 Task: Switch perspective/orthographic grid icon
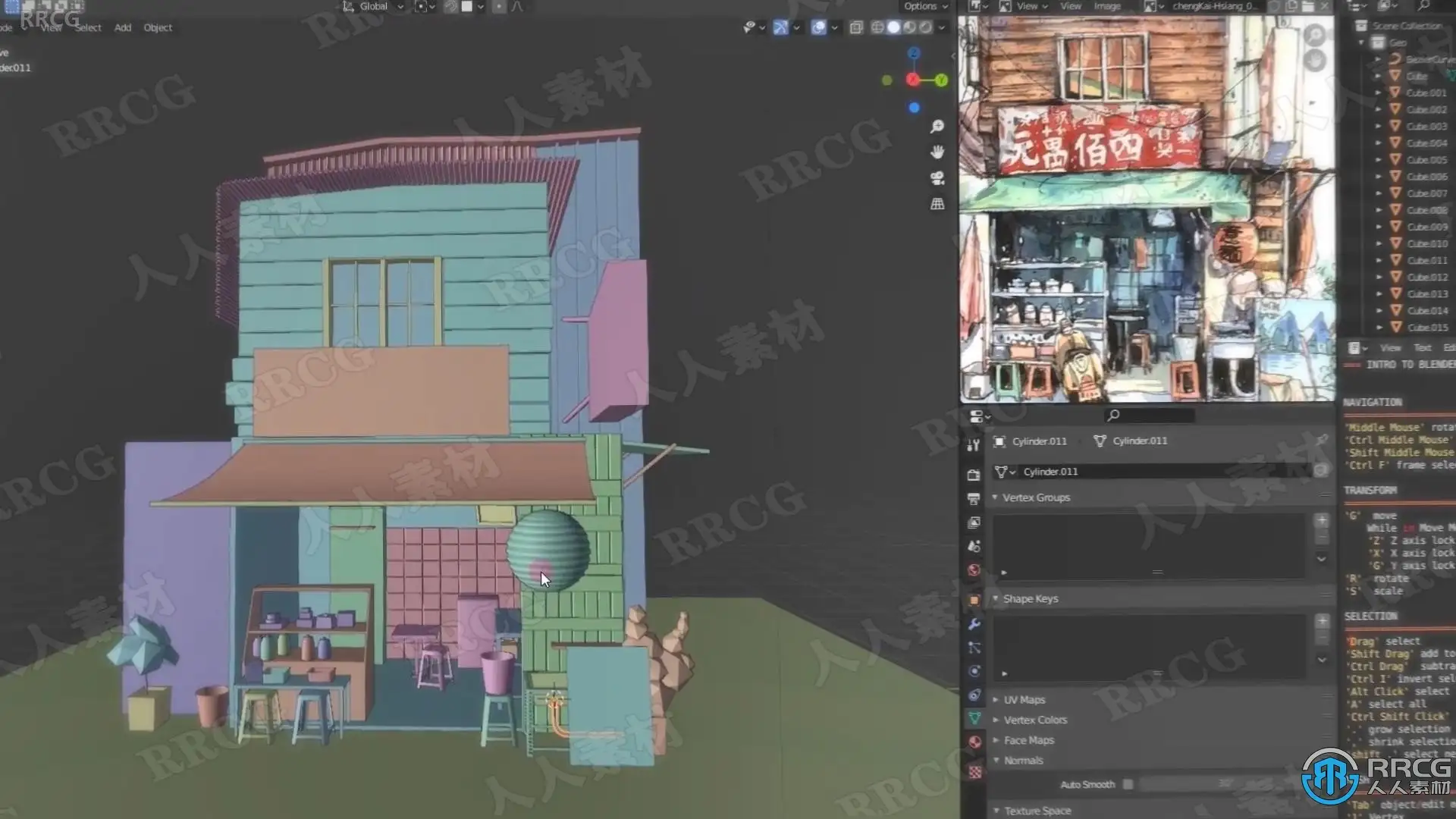click(937, 204)
